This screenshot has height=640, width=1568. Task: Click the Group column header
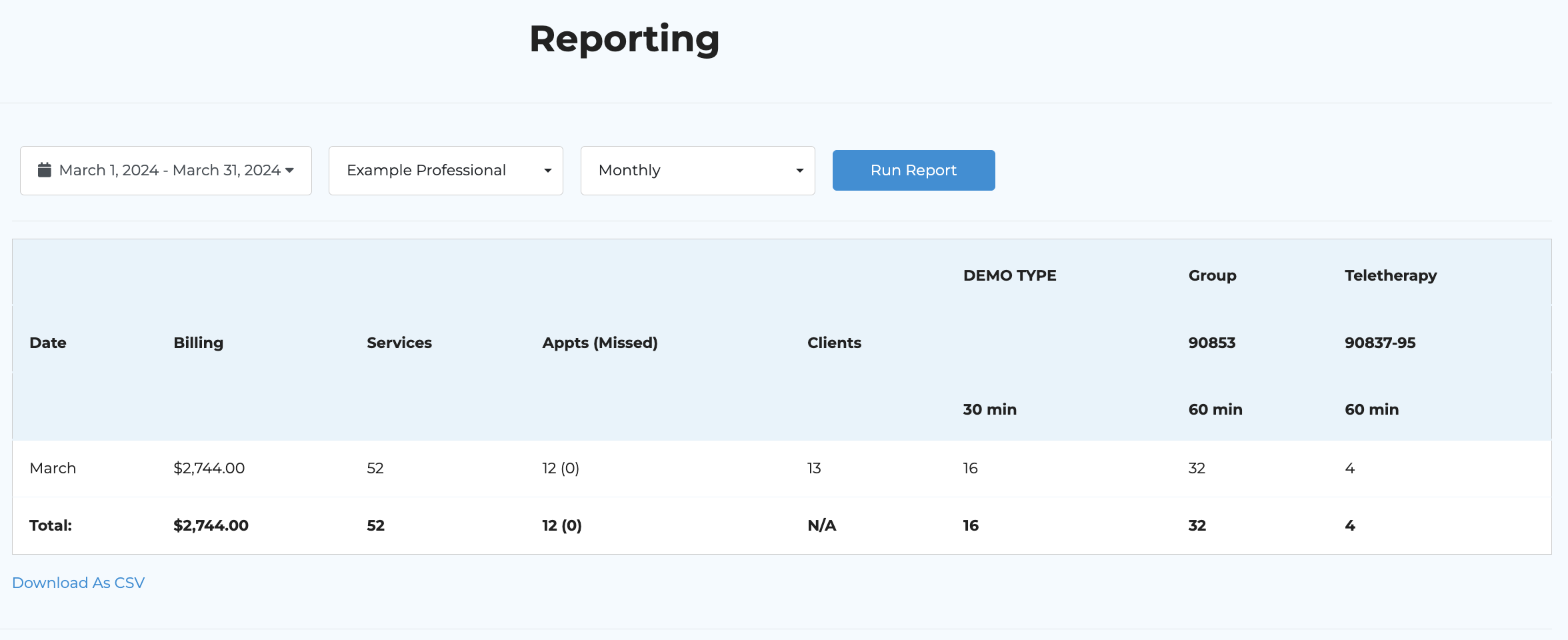tap(1213, 275)
